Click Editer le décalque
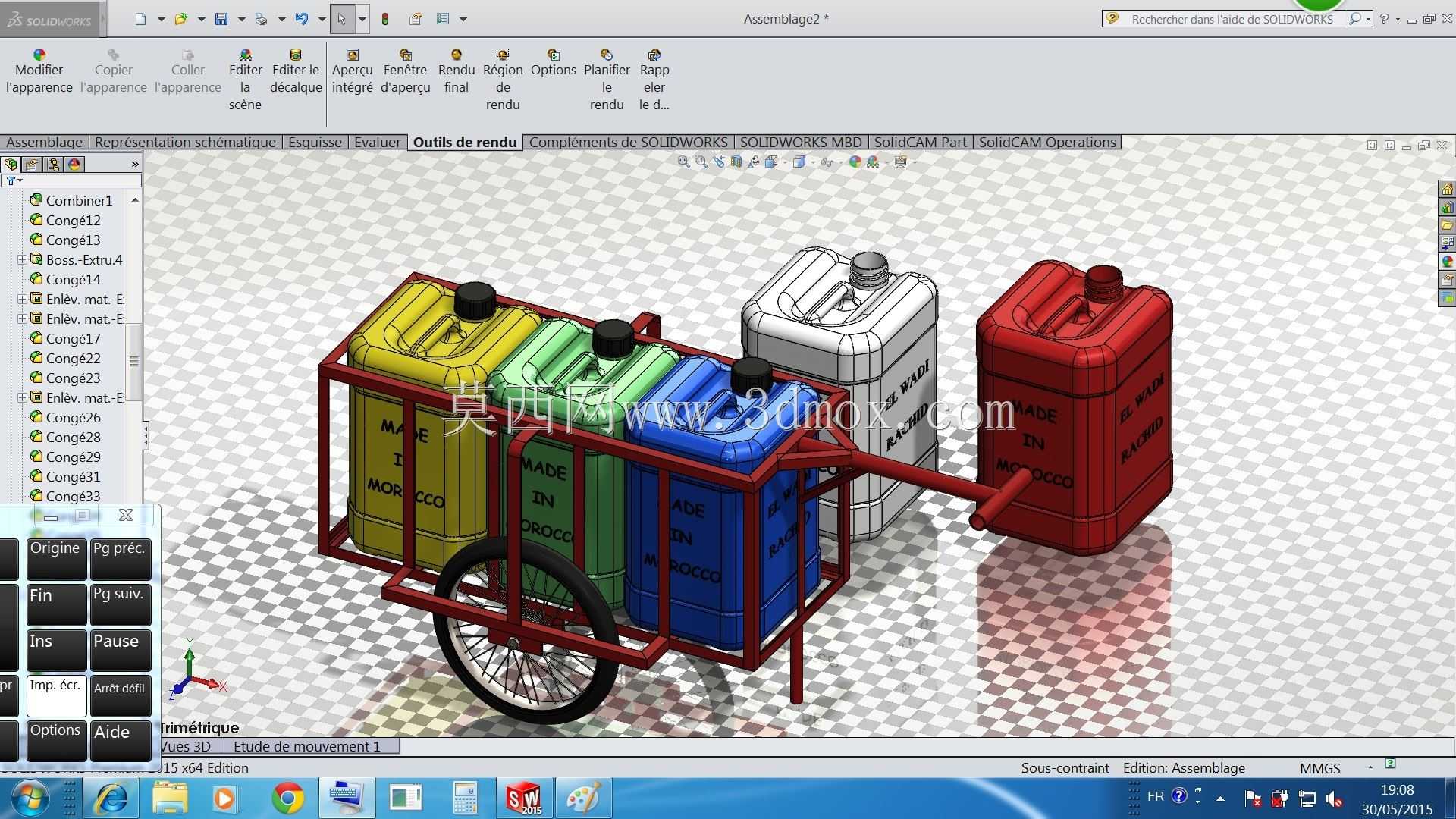 click(296, 71)
